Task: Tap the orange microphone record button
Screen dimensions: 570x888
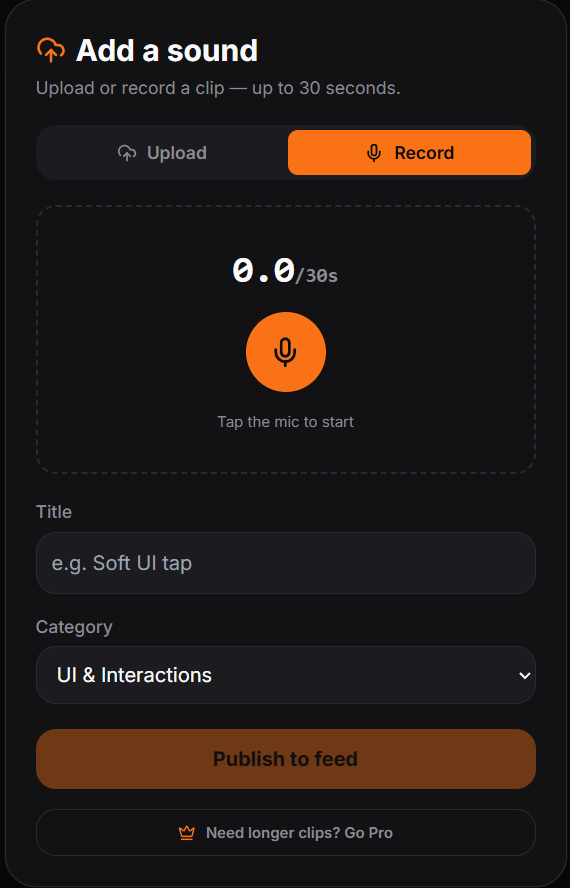Action: [286, 352]
